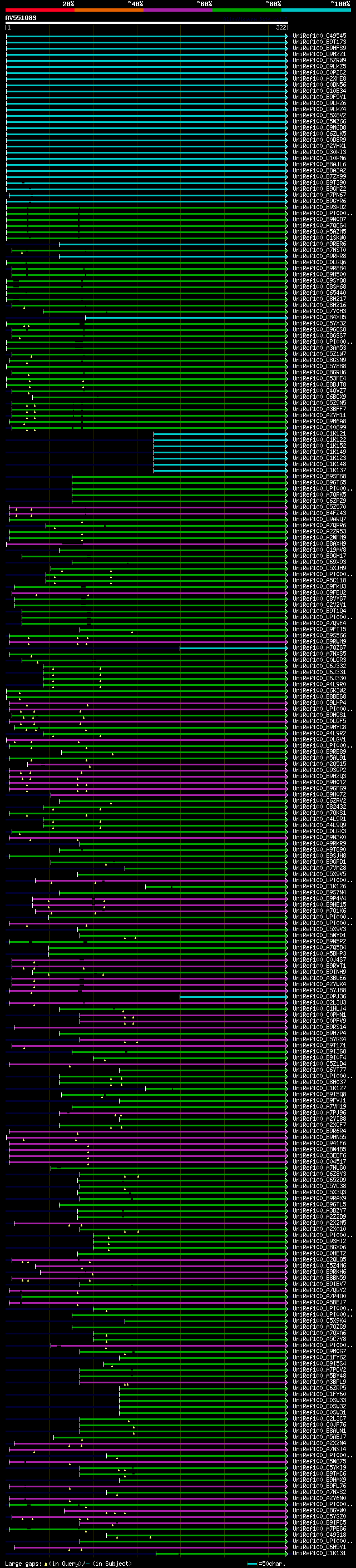Select hit label UniRef100_Q10PM6
Screen dimensions: 356x1568
[x=319, y=159]
